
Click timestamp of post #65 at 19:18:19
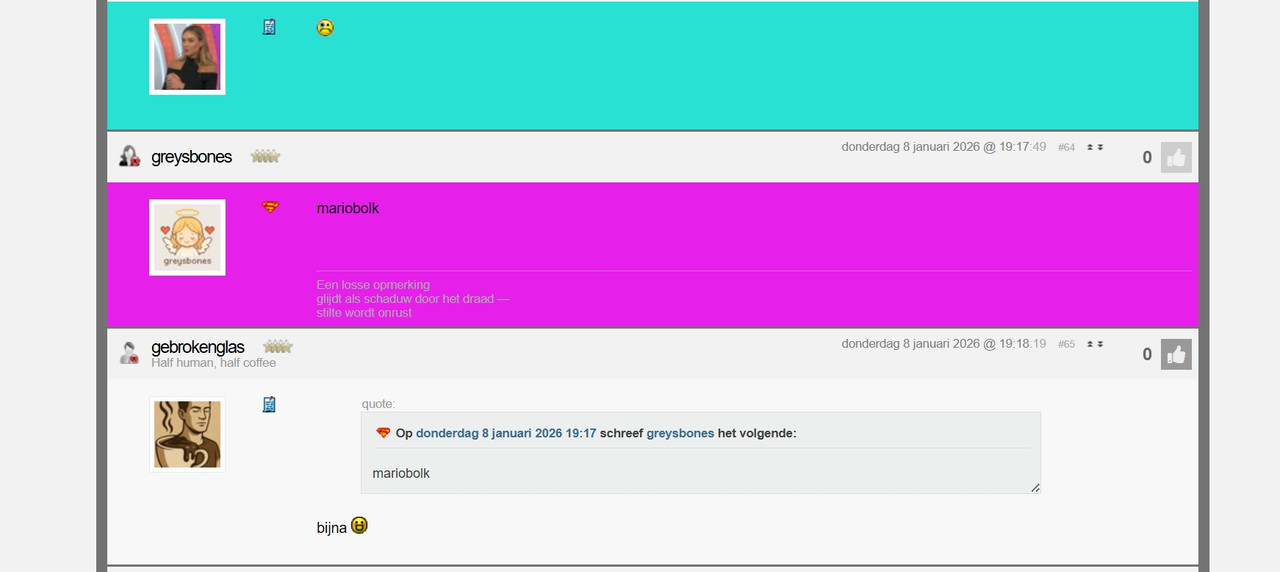(x=944, y=344)
